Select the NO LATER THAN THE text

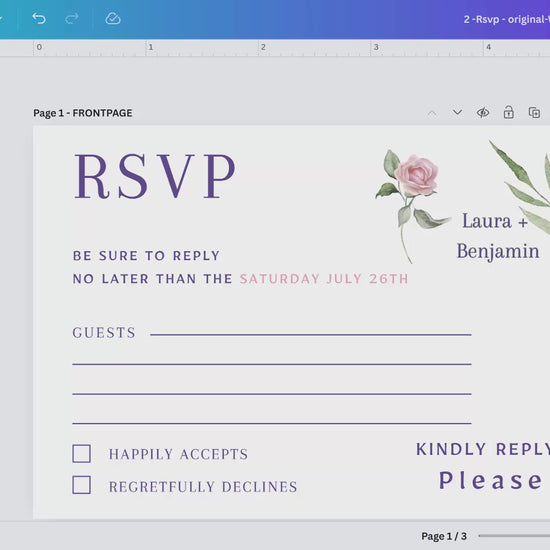pyautogui.click(x=153, y=279)
